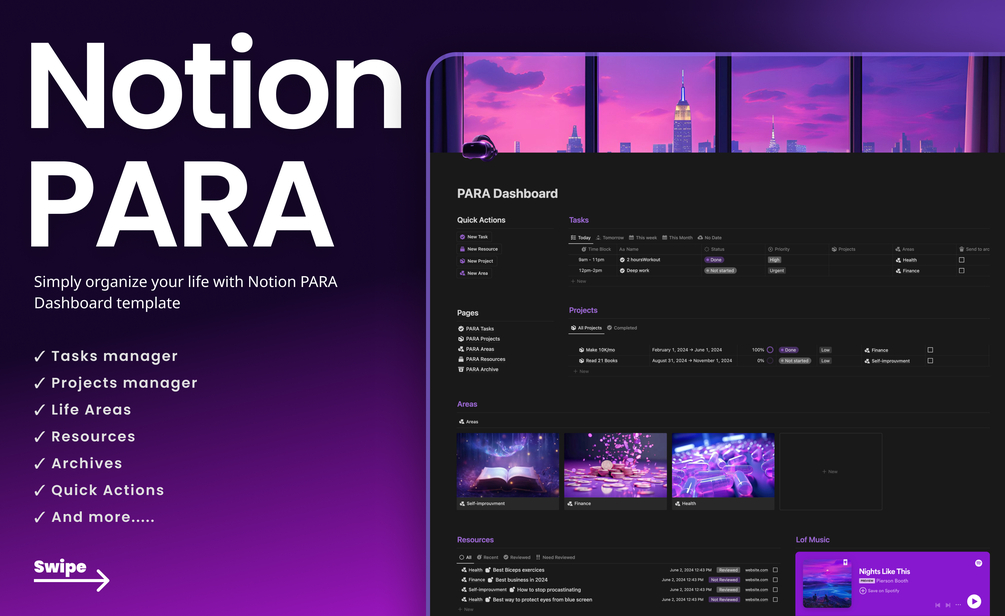
Task: Click the Finance area tag in Deep work row
Action: coord(908,271)
